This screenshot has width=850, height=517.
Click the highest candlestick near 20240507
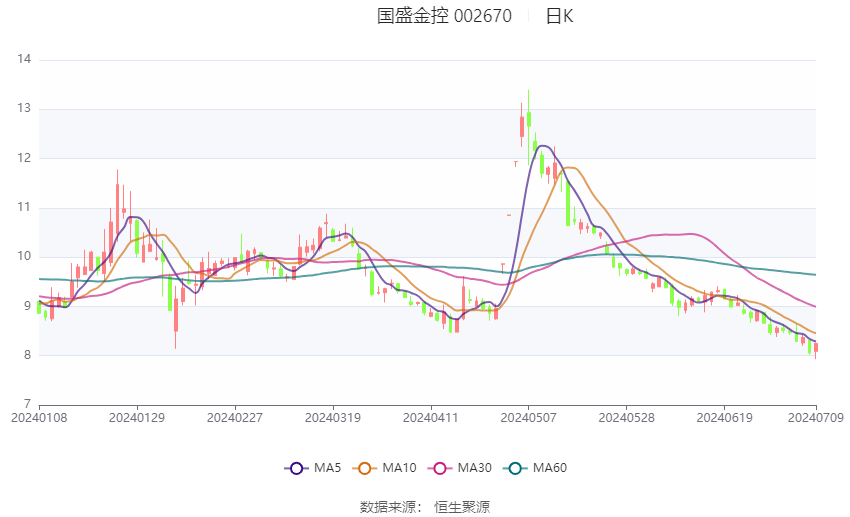click(x=529, y=127)
